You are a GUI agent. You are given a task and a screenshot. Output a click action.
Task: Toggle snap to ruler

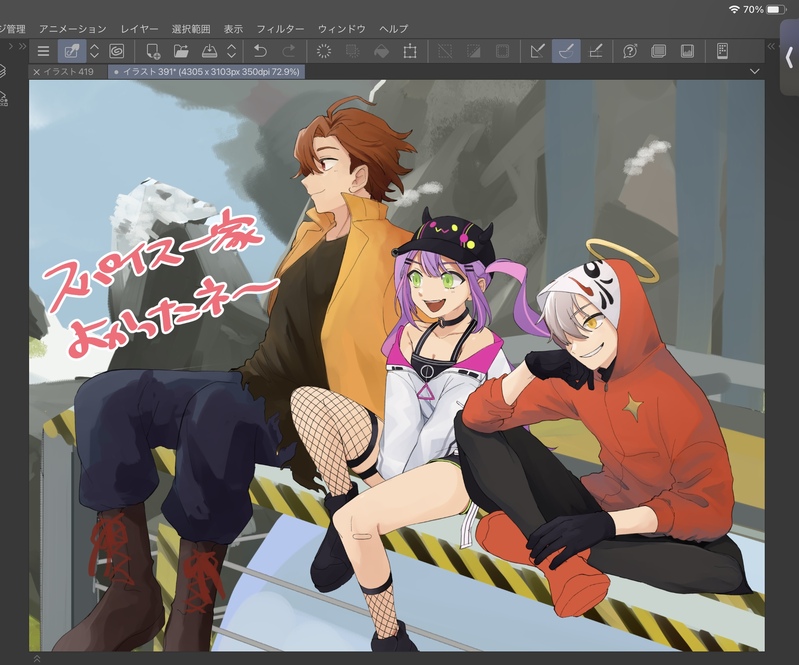coord(538,51)
